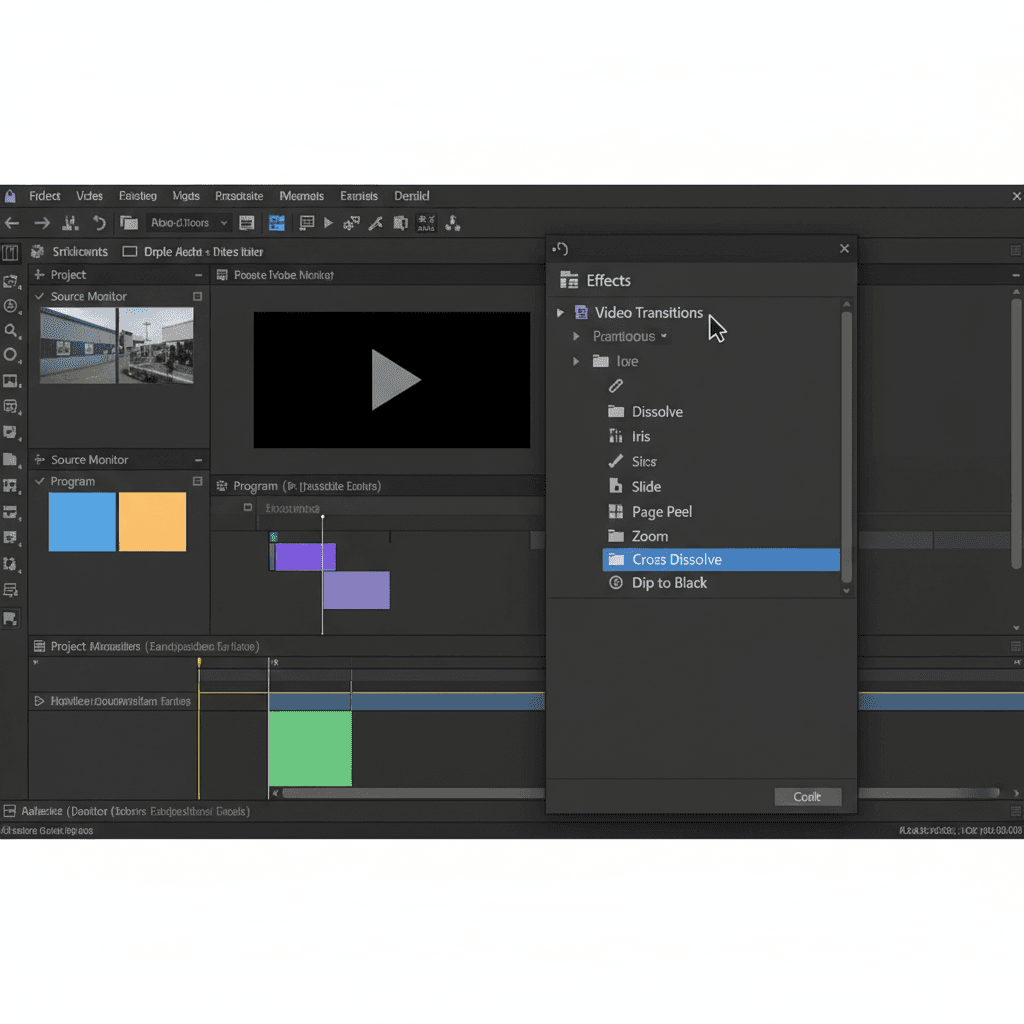
Task: Click the back navigation arrow in the toolbar
Action: click(12, 222)
